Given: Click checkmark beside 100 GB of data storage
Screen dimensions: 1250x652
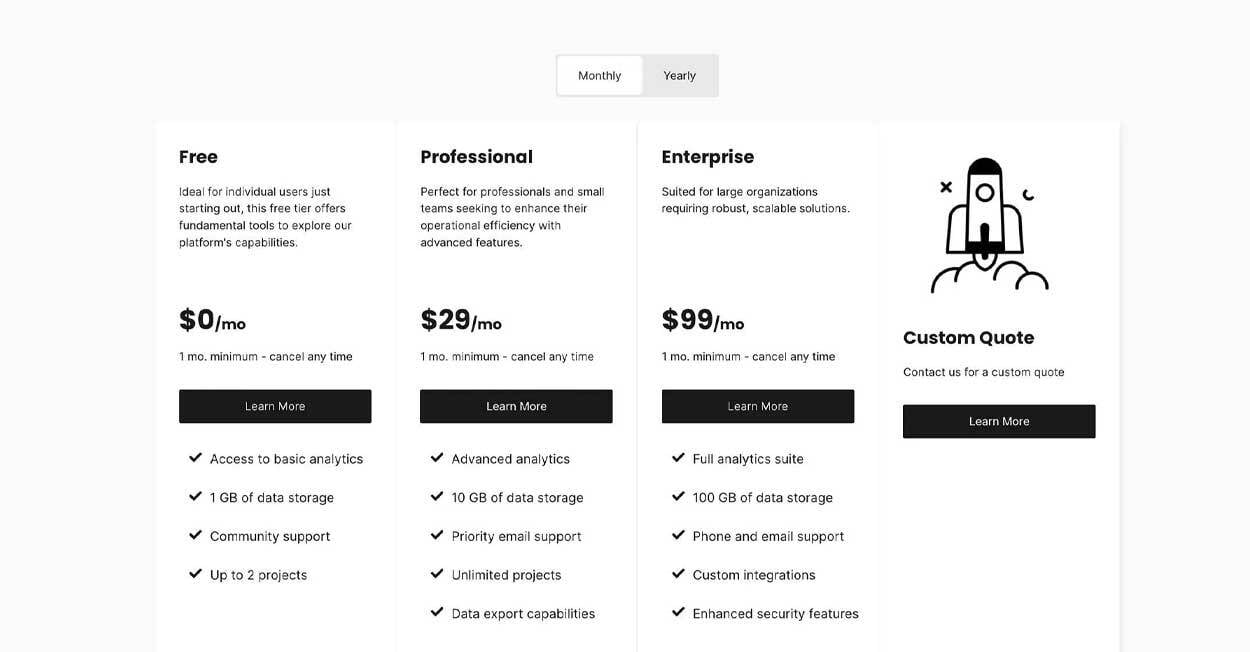Looking at the screenshot, I should (x=678, y=497).
